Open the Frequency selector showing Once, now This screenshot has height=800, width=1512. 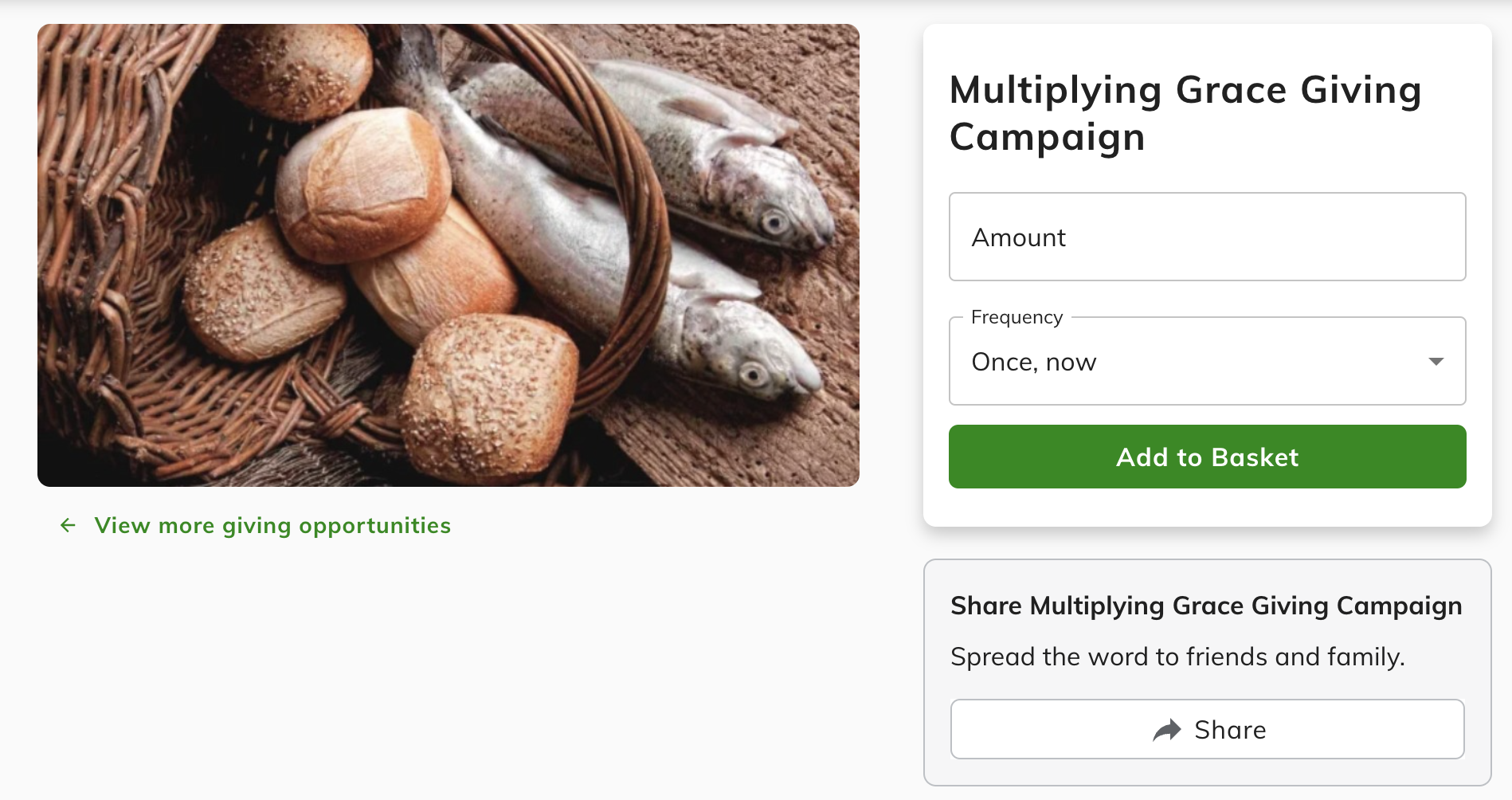click(1206, 362)
